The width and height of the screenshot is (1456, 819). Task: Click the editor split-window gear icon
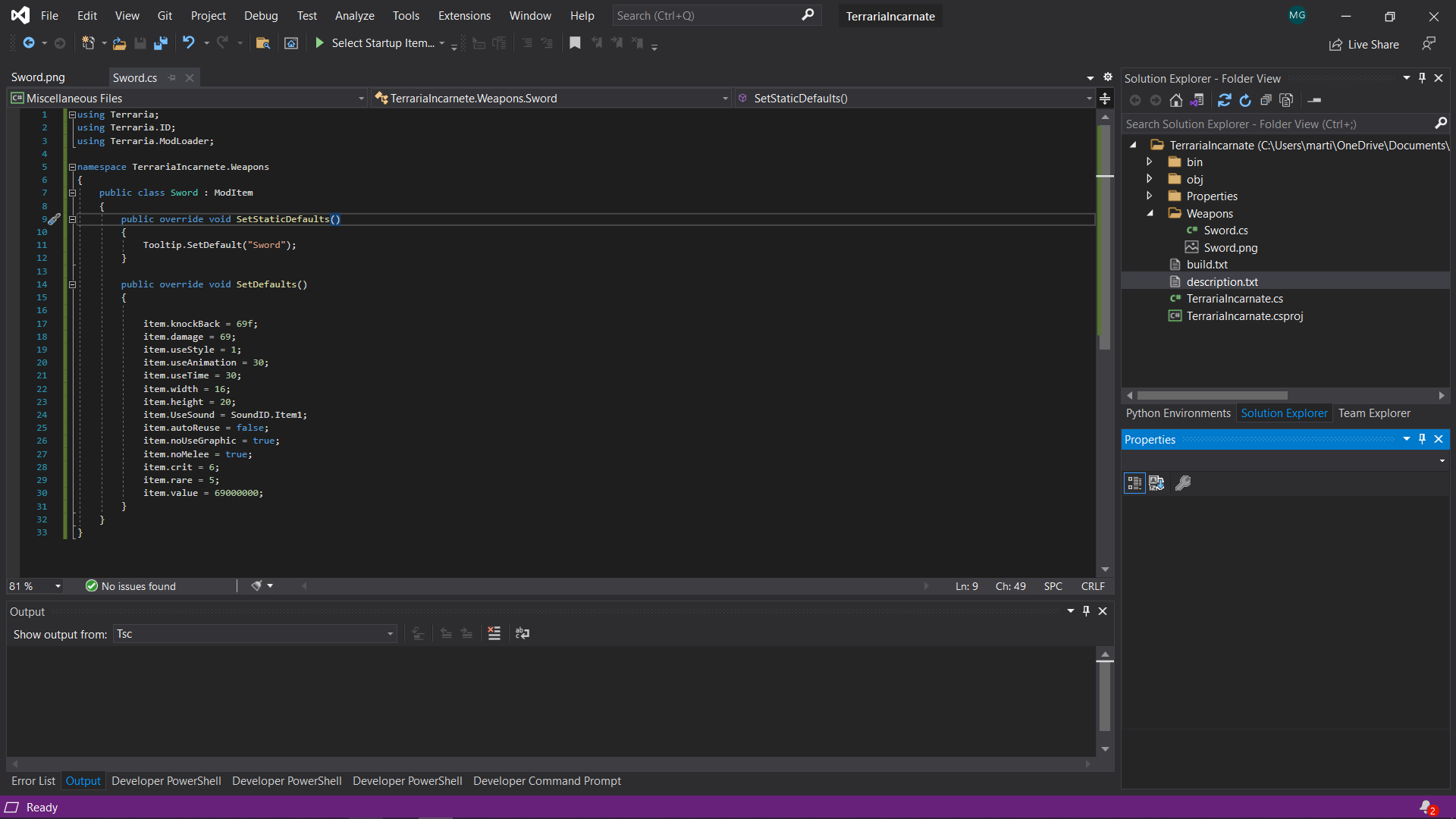click(1108, 77)
